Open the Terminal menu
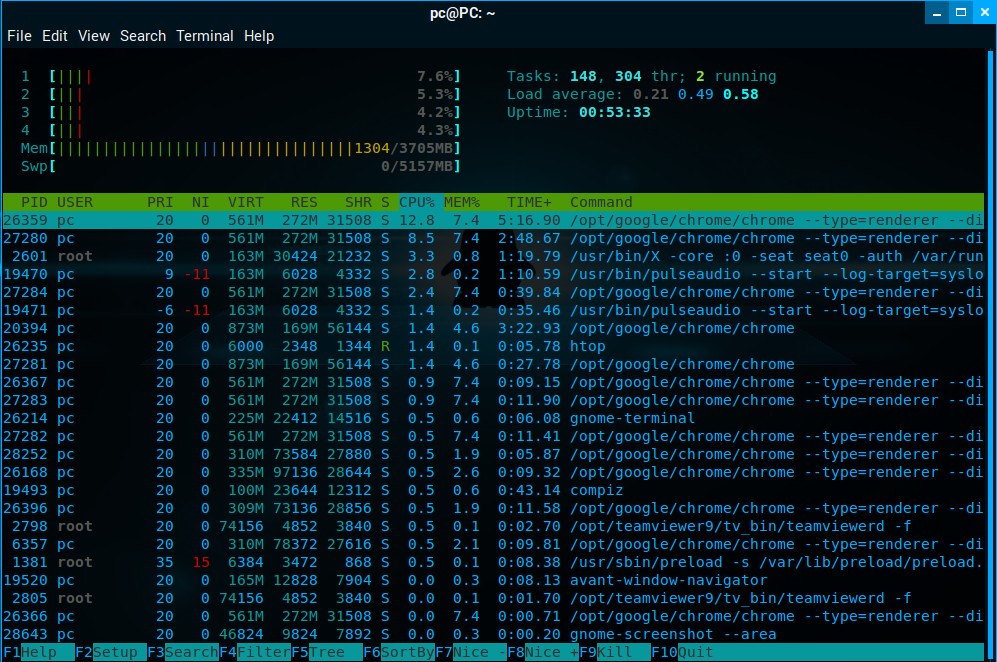997x662 pixels. point(205,36)
